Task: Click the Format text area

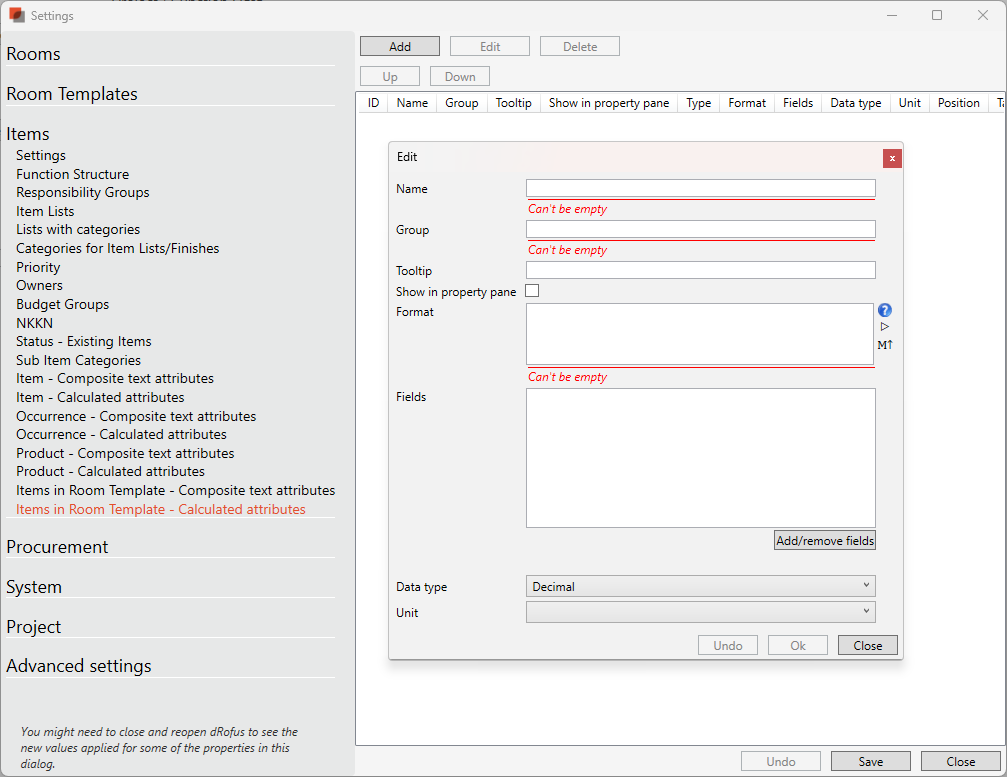Action: [700, 334]
